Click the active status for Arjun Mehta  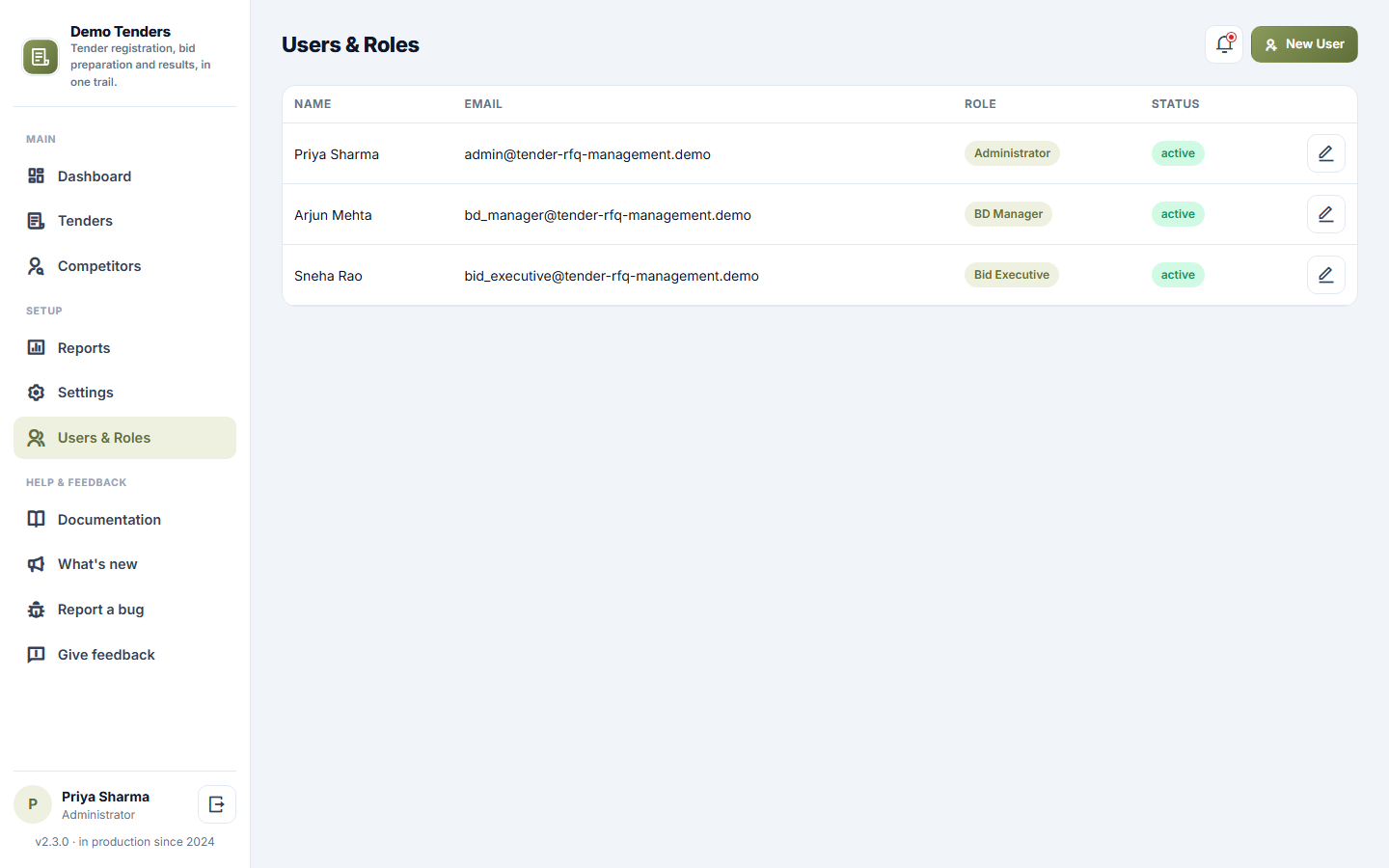pyautogui.click(x=1178, y=214)
